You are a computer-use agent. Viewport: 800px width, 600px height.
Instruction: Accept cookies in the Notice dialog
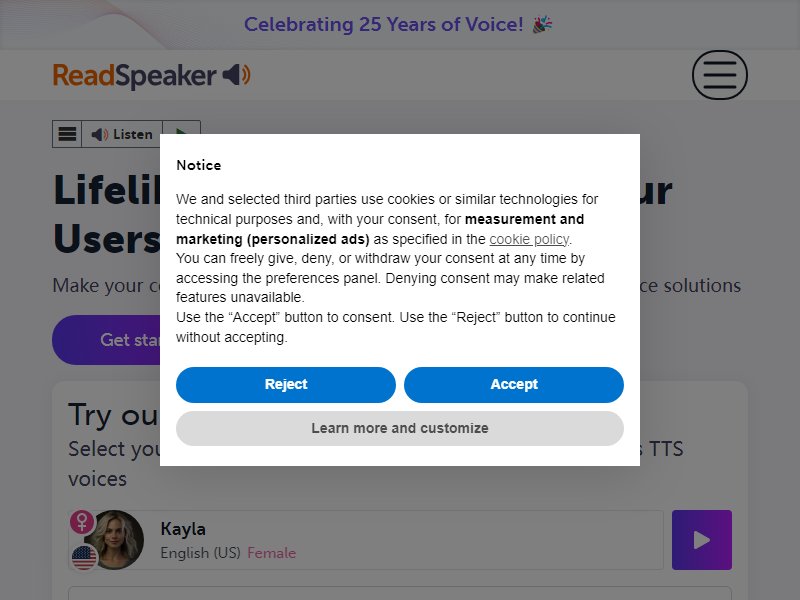click(x=514, y=385)
